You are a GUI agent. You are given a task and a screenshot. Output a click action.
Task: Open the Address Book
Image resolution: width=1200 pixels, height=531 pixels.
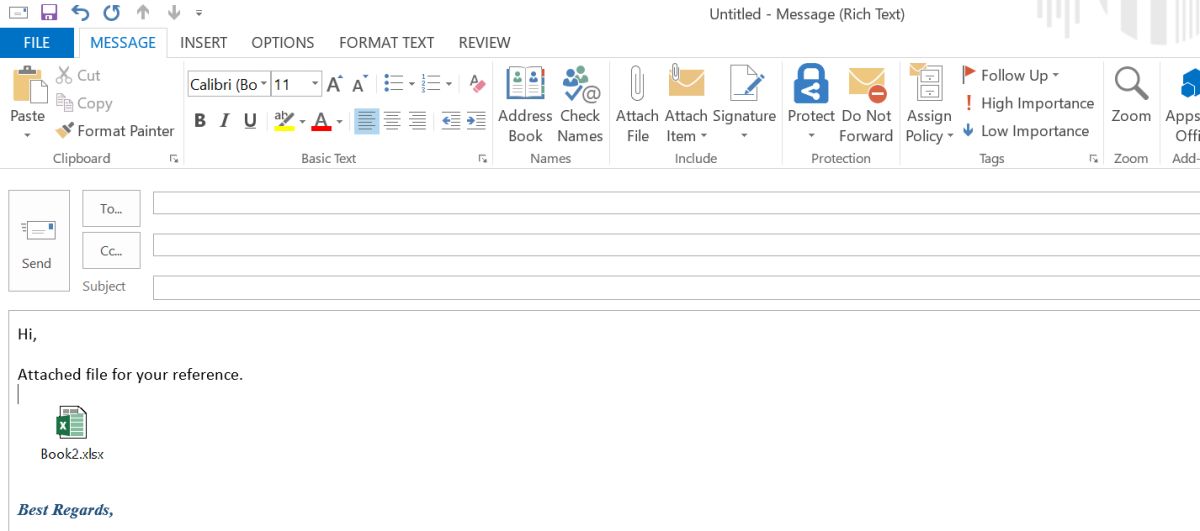(525, 105)
